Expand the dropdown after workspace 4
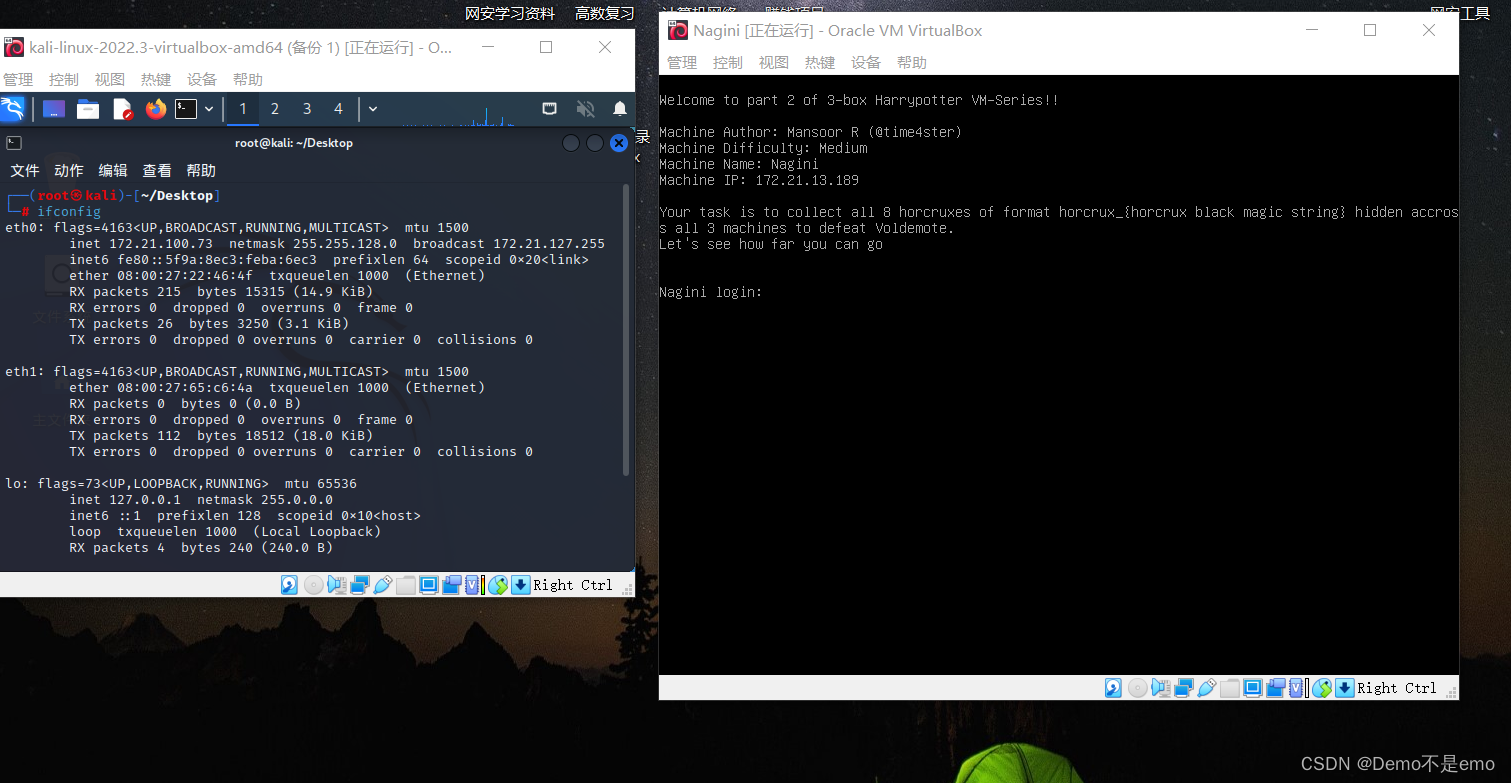This screenshot has width=1511, height=783. click(x=373, y=109)
